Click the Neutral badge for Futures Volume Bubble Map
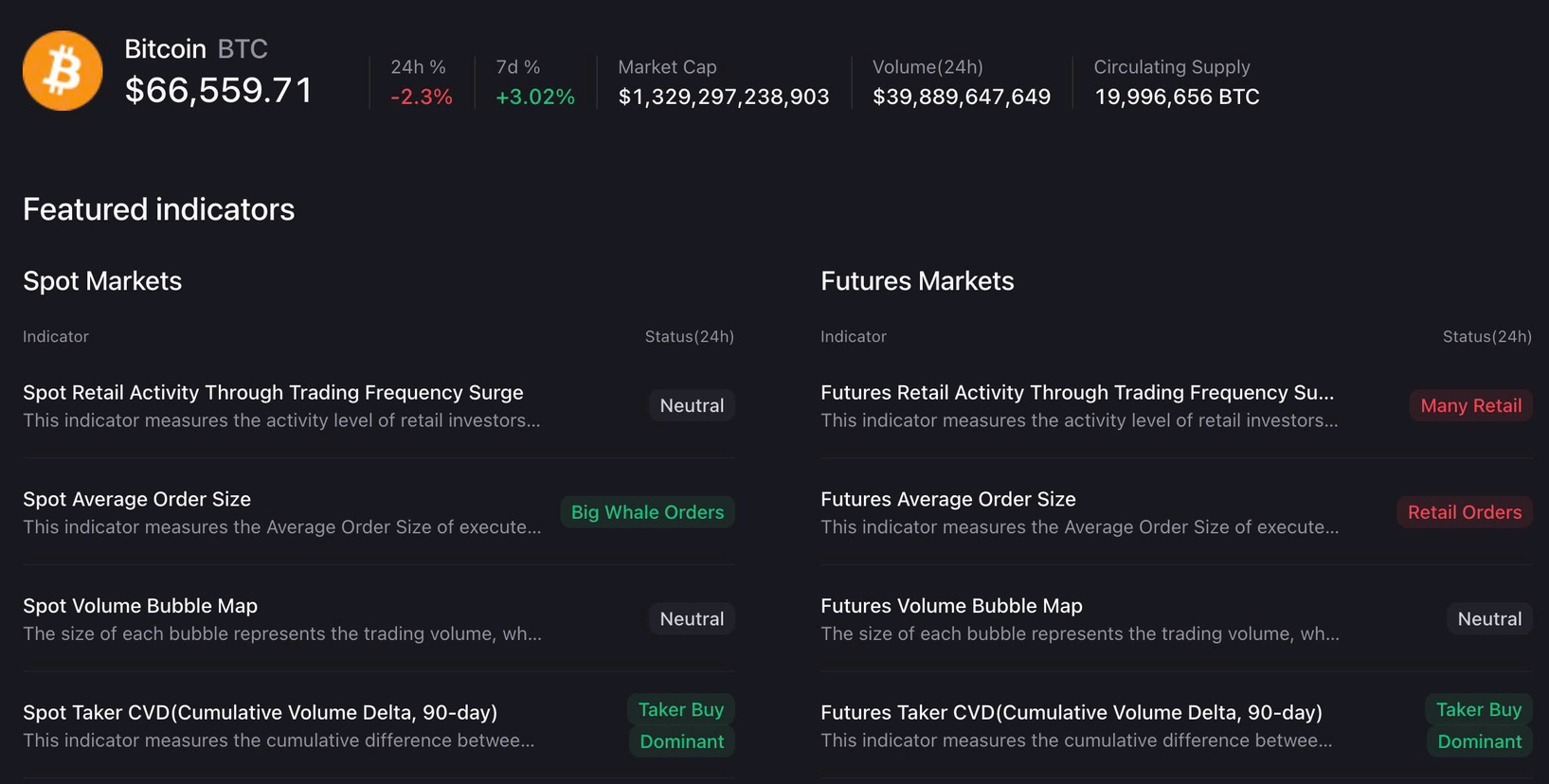The width and height of the screenshot is (1549, 784). coord(1489,619)
